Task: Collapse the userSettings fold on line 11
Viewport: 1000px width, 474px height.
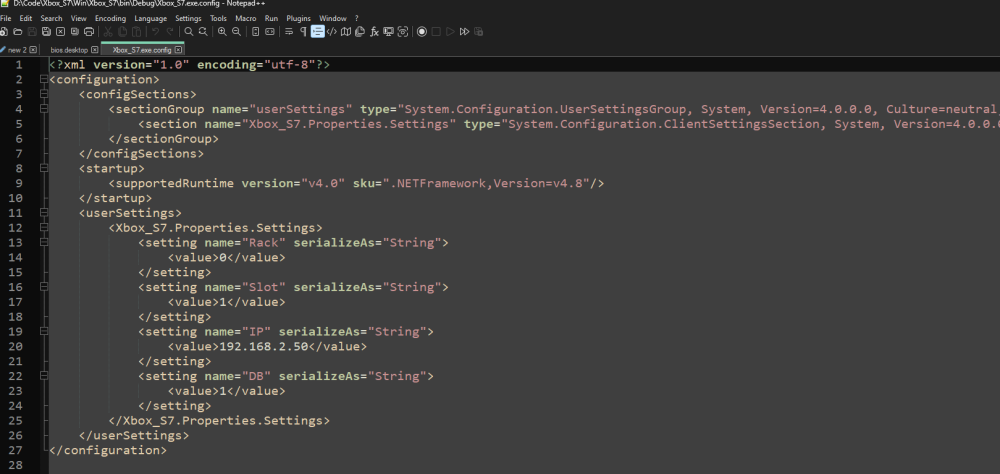Action: [41, 213]
